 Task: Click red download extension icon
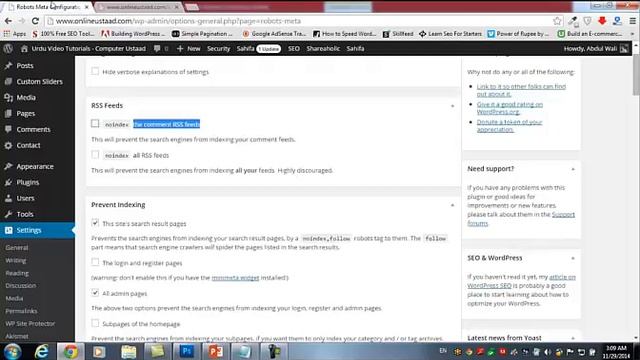point(602,21)
